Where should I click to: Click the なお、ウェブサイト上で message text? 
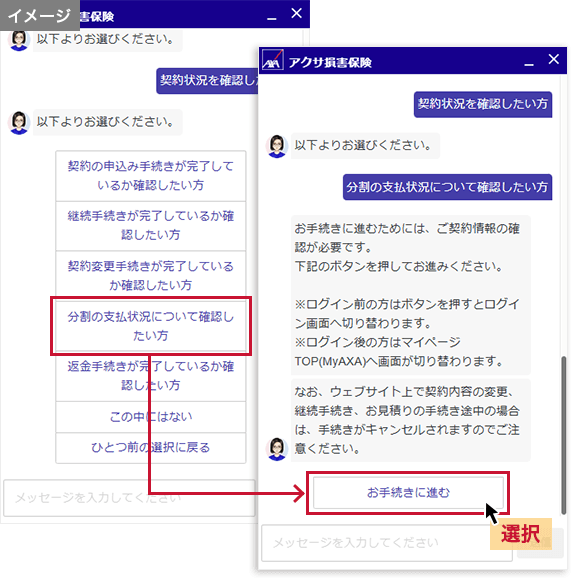411,420
